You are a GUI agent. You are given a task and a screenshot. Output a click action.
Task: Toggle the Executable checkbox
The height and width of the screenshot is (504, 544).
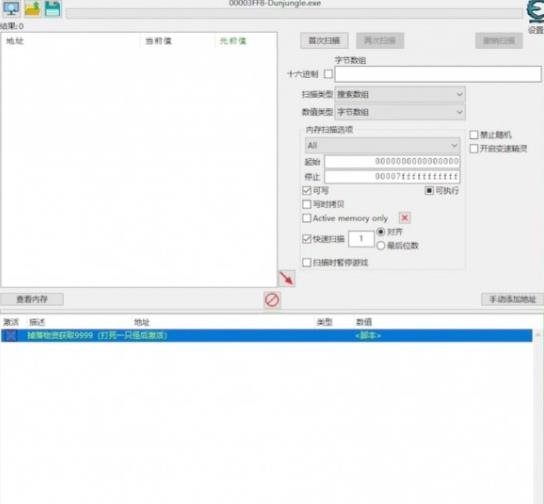[x=429, y=190]
